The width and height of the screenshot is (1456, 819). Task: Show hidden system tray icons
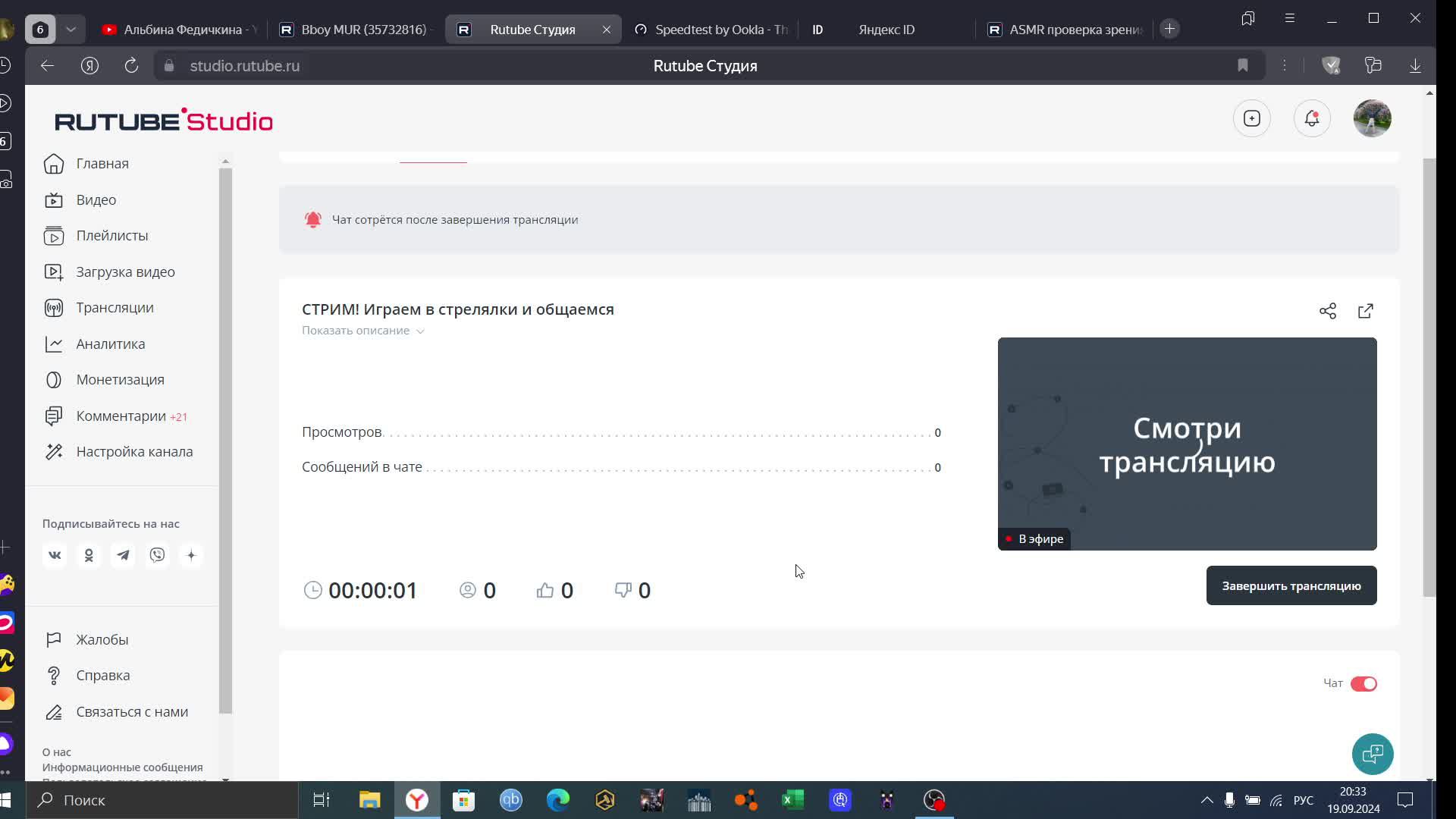coord(1207,800)
